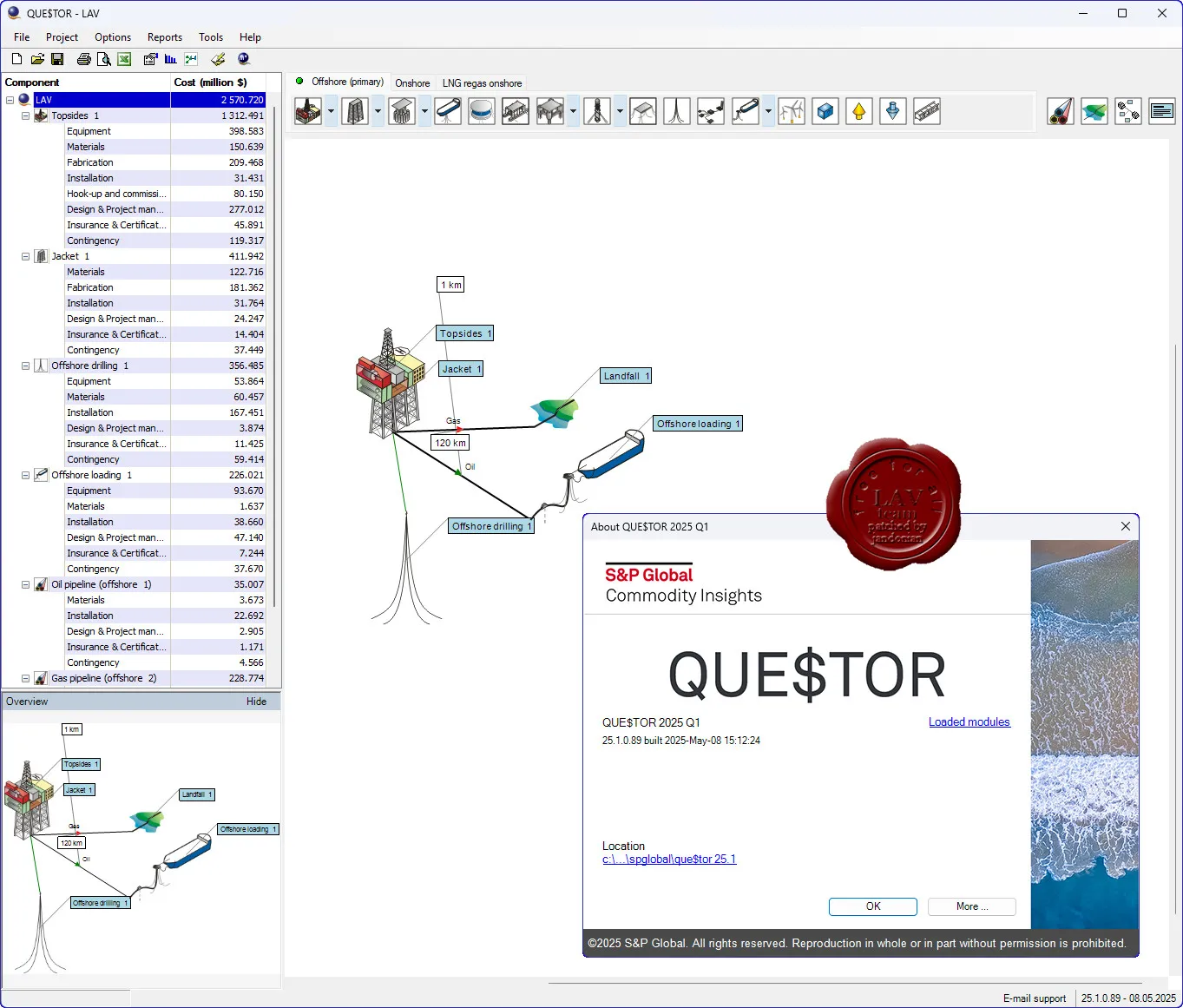Open Print preview icon
Screen dimensions: 1183x1008
104,59
